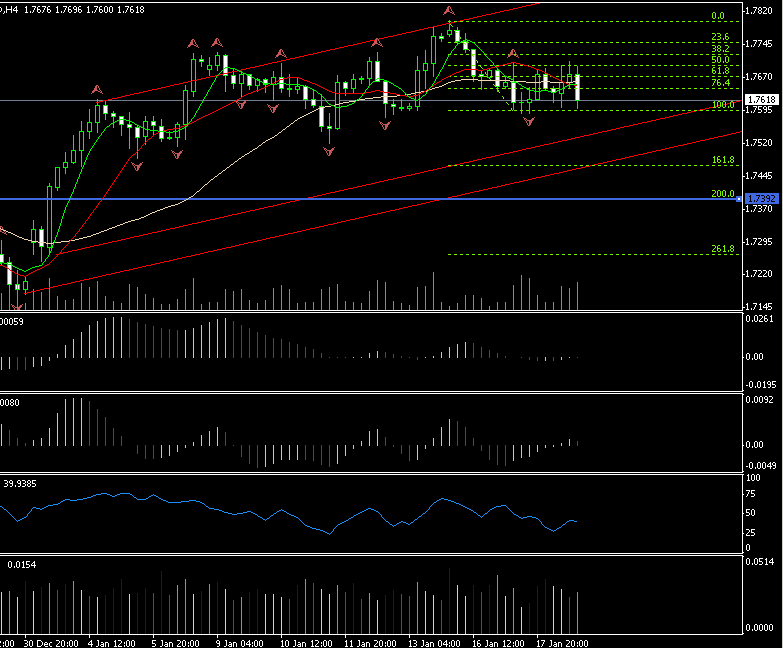Viewport: 783px width, 648px height.
Task: Click the 0.0092 scale value
Action: pos(759,400)
